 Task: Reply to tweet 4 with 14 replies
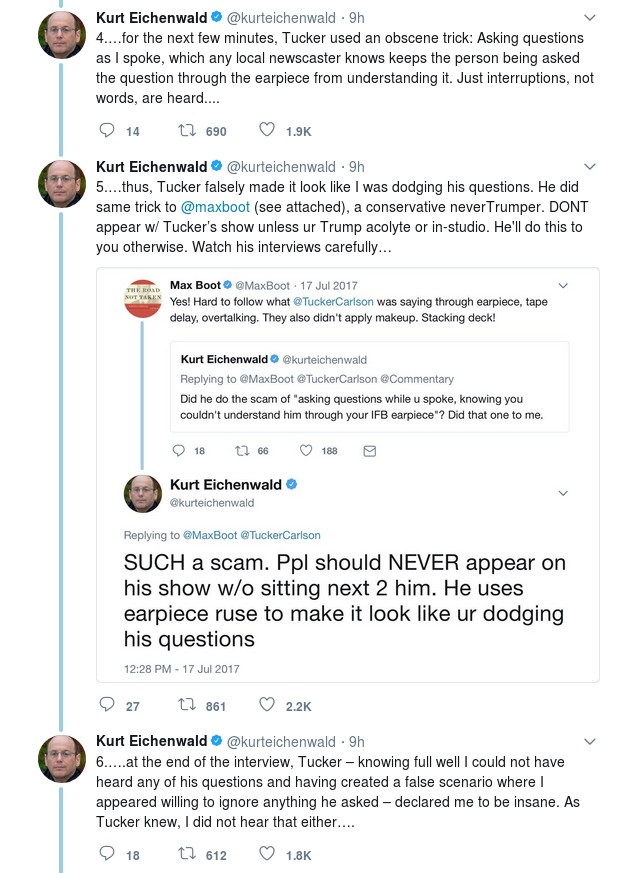[106, 130]
